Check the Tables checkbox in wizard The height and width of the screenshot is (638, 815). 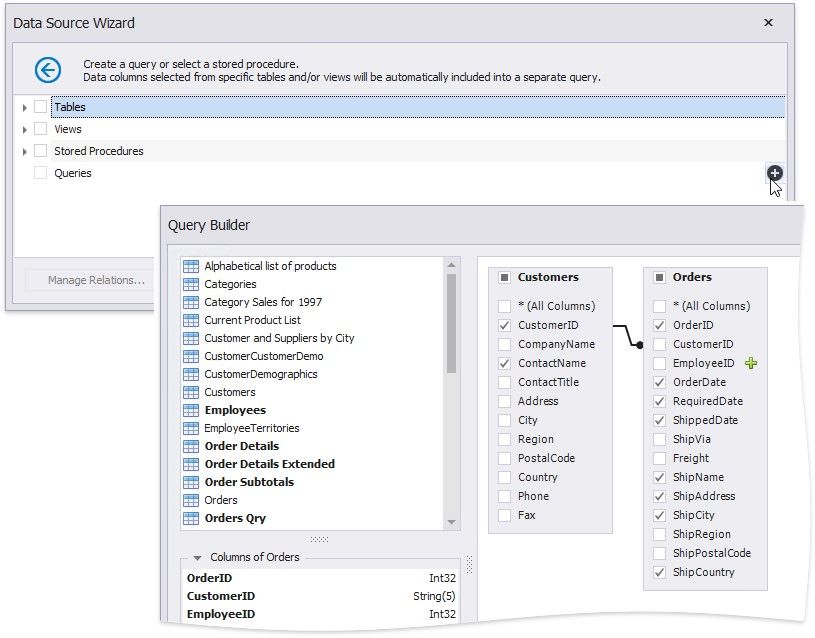click(41, 107)
